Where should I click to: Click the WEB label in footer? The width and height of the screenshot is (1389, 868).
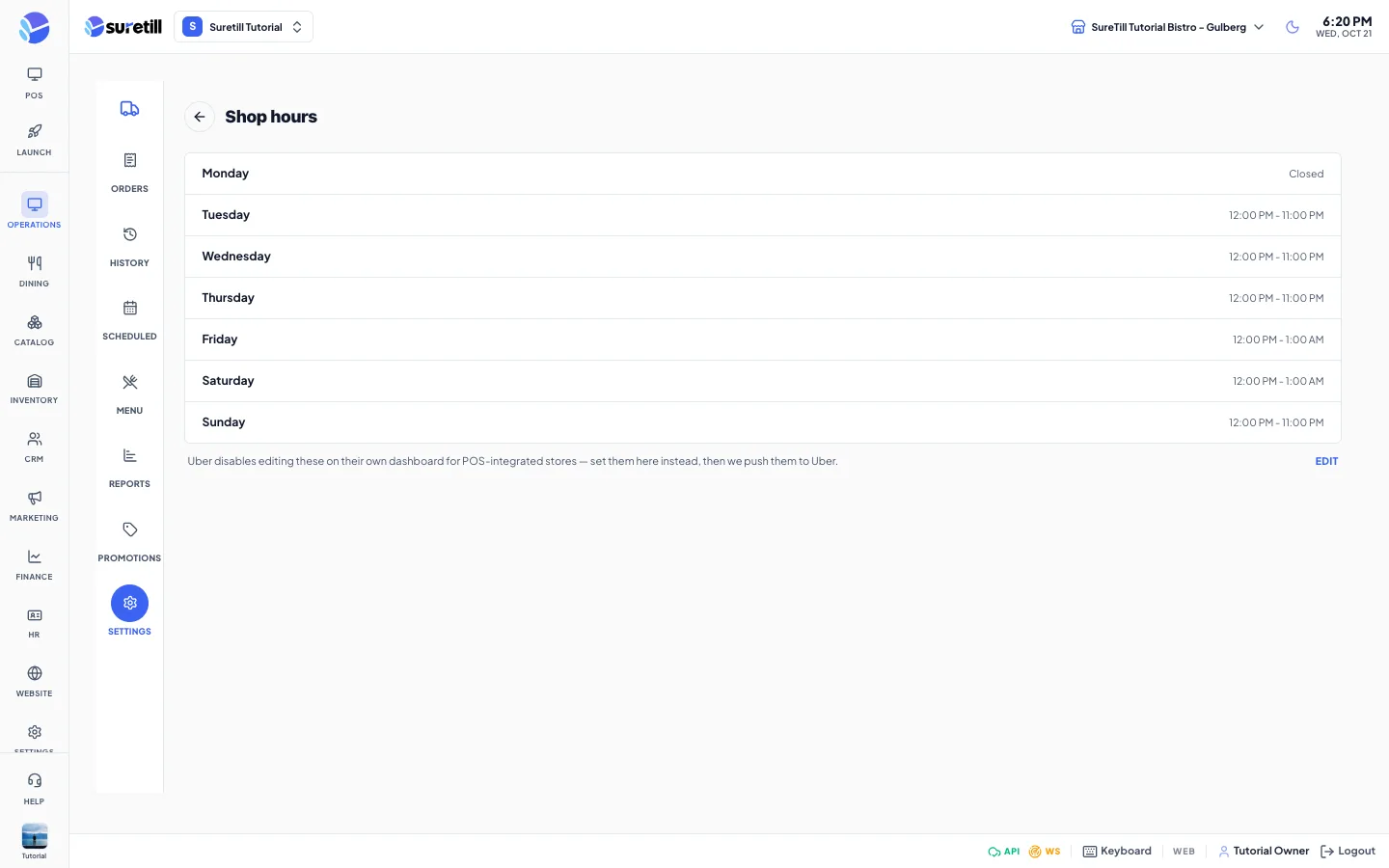pos(1184,852)
